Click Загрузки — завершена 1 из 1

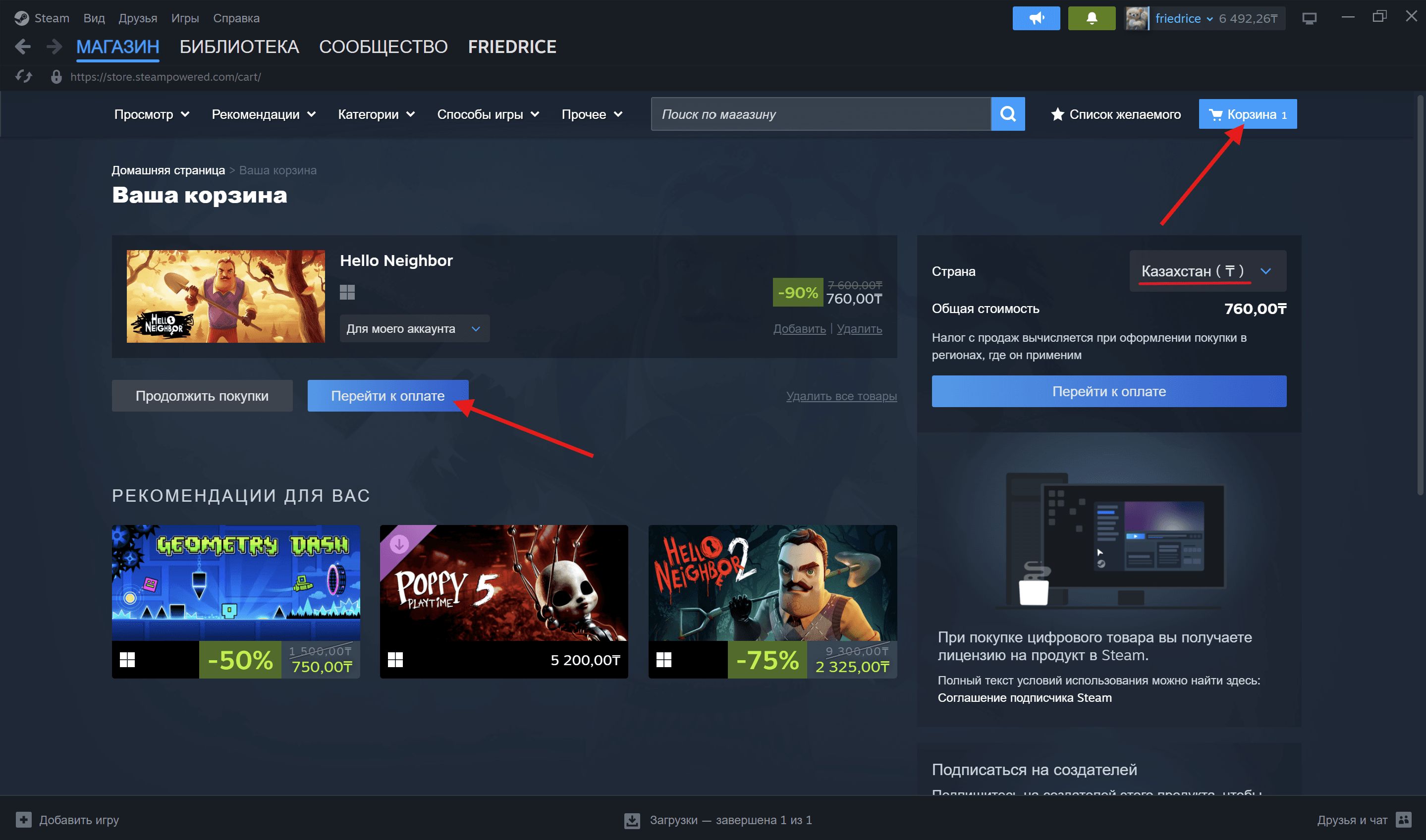pos(730,820)
